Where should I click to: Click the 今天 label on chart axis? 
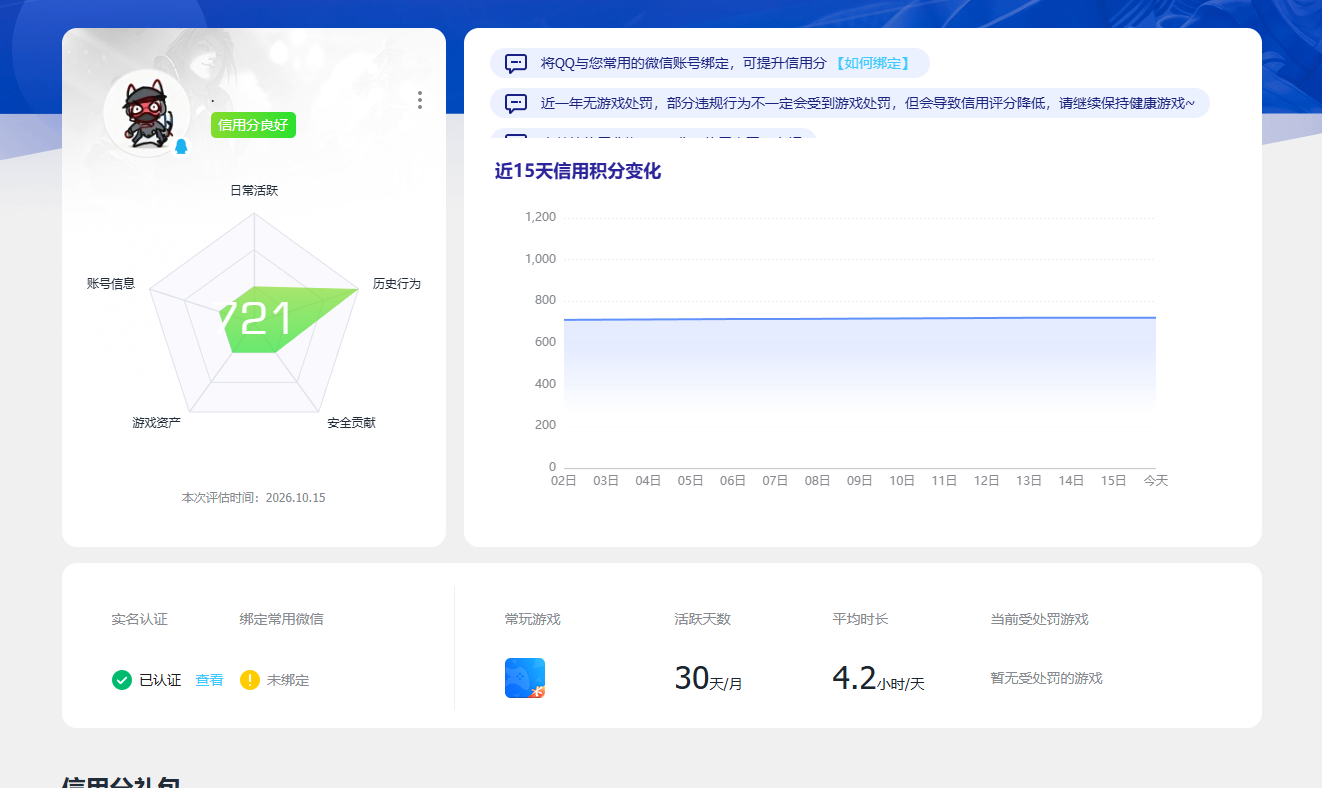[1156, 481]
